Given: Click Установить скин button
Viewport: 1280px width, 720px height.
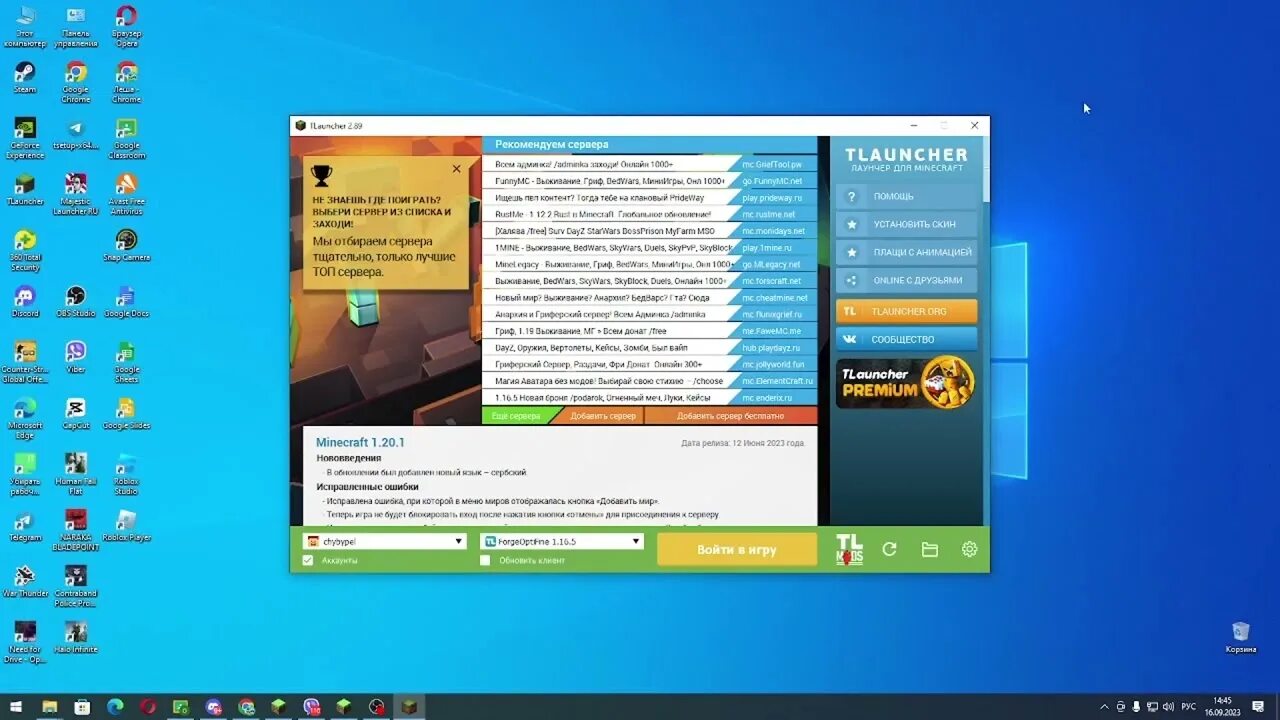Looking at the screenshot, I should pyautogui.click(x=906, y=224).
